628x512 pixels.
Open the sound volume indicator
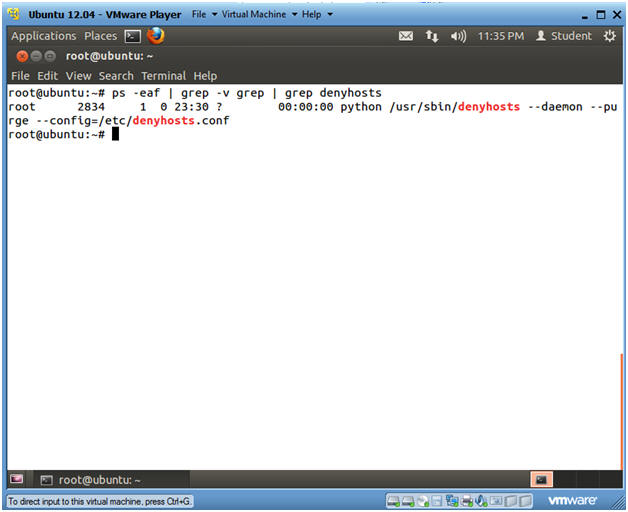coord(458,36)
